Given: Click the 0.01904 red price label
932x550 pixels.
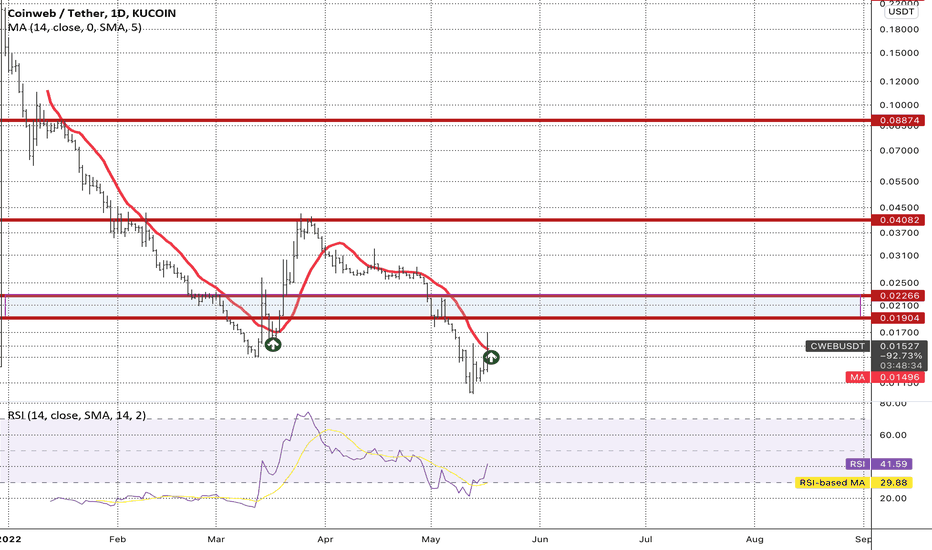Looking at the screenshot, I should 899,318.
